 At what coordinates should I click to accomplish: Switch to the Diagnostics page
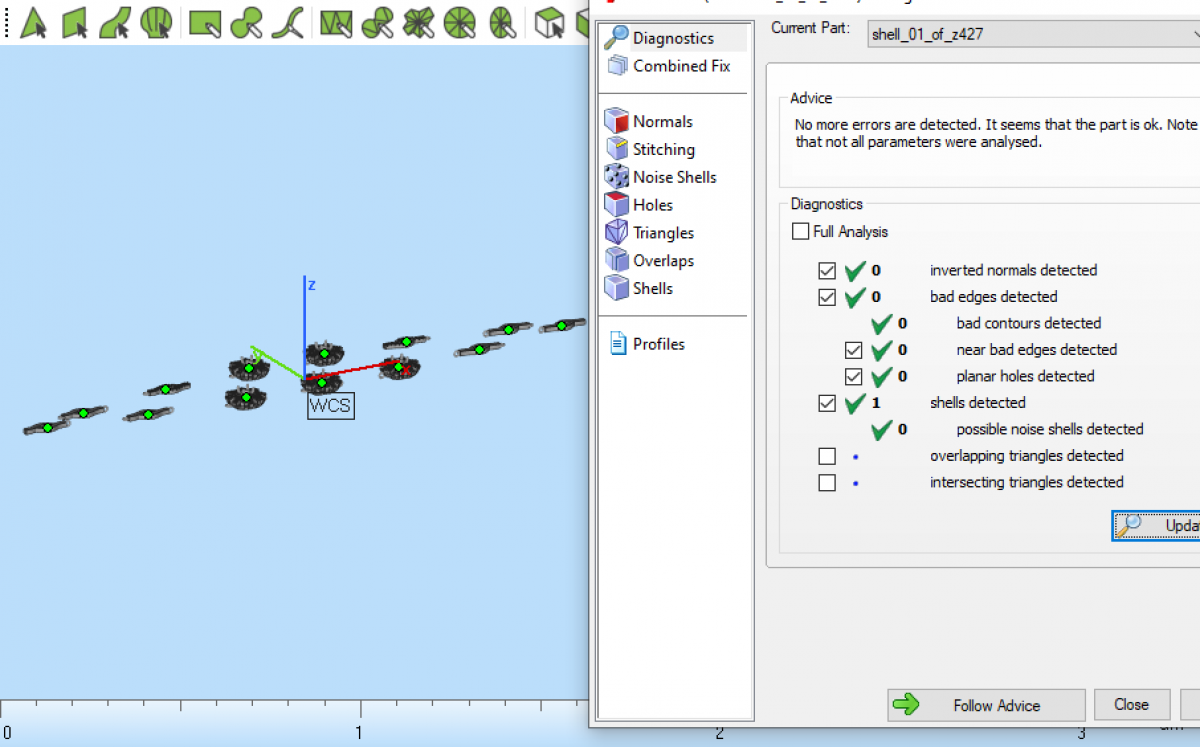[x=673, y=38]
